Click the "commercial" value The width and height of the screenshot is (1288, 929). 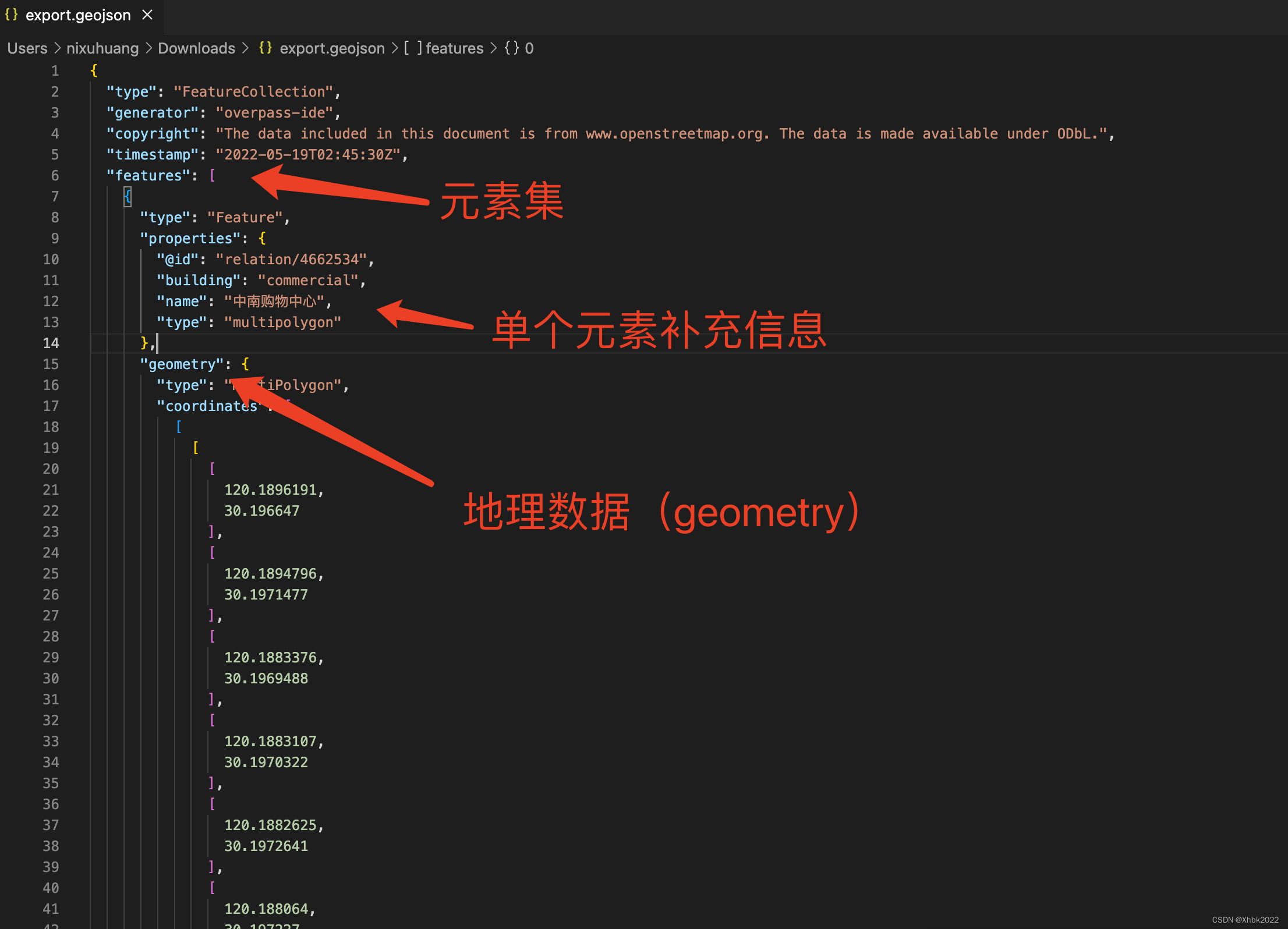pos(308,281)
